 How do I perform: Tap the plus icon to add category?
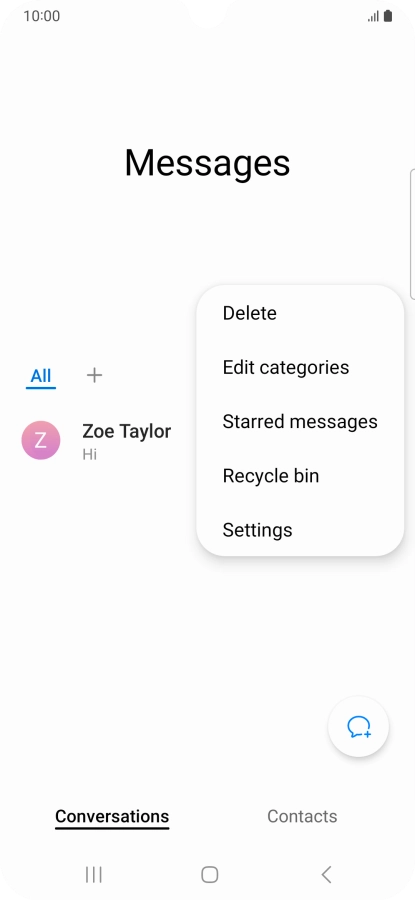click(94, 375)
